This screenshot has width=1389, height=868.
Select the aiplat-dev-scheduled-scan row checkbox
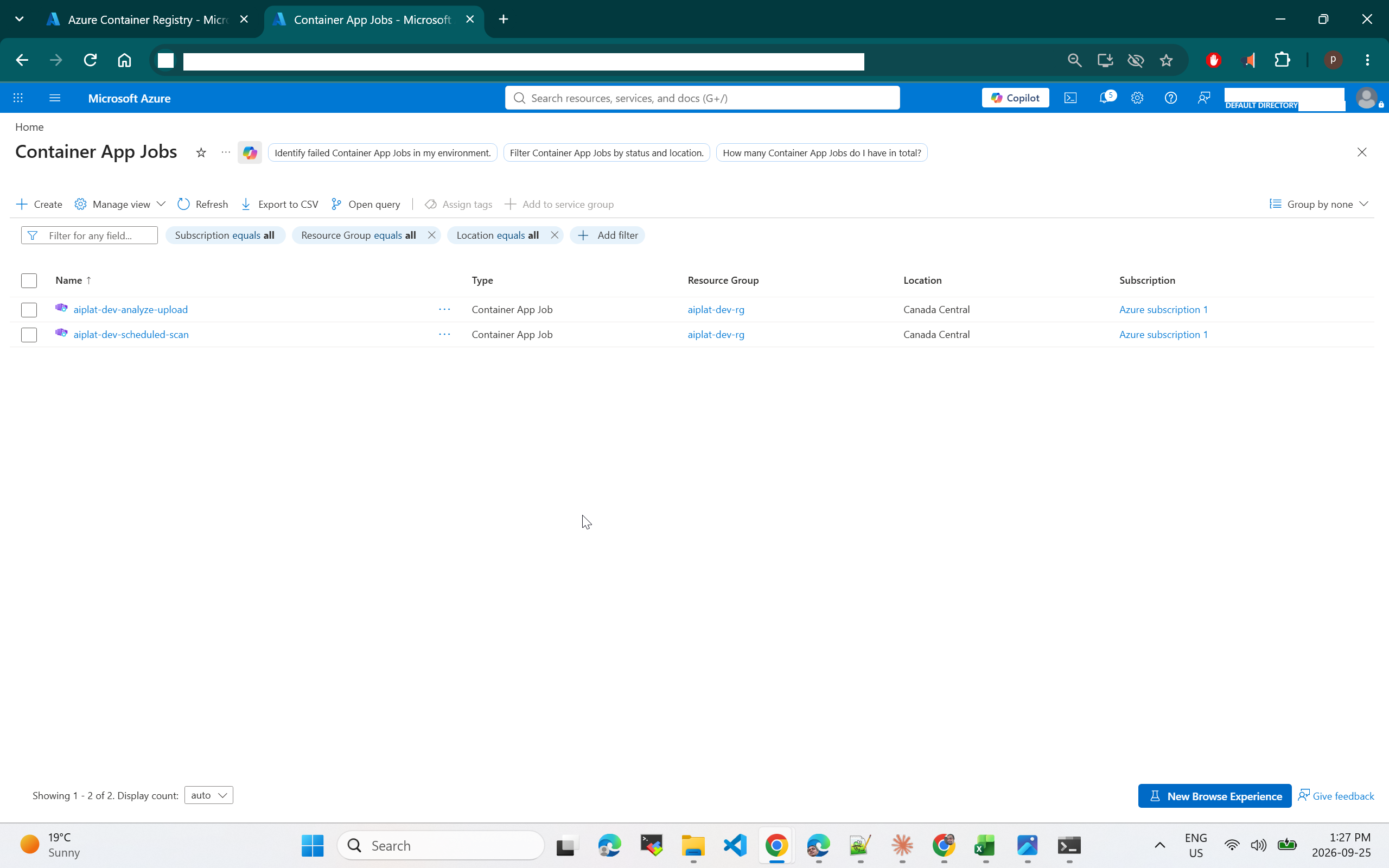point(29,335)
